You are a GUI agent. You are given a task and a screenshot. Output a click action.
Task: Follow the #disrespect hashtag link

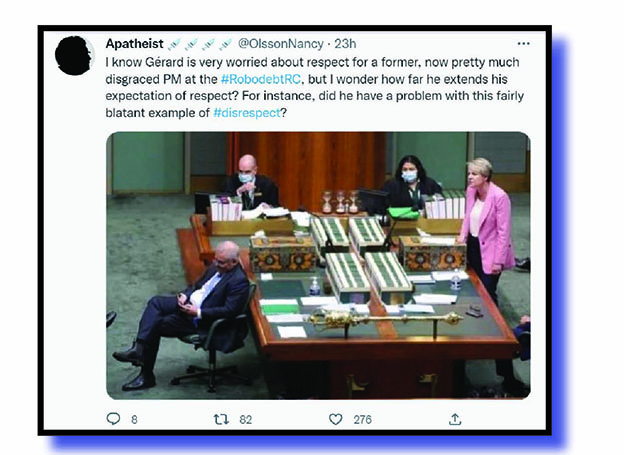(247, 113)
